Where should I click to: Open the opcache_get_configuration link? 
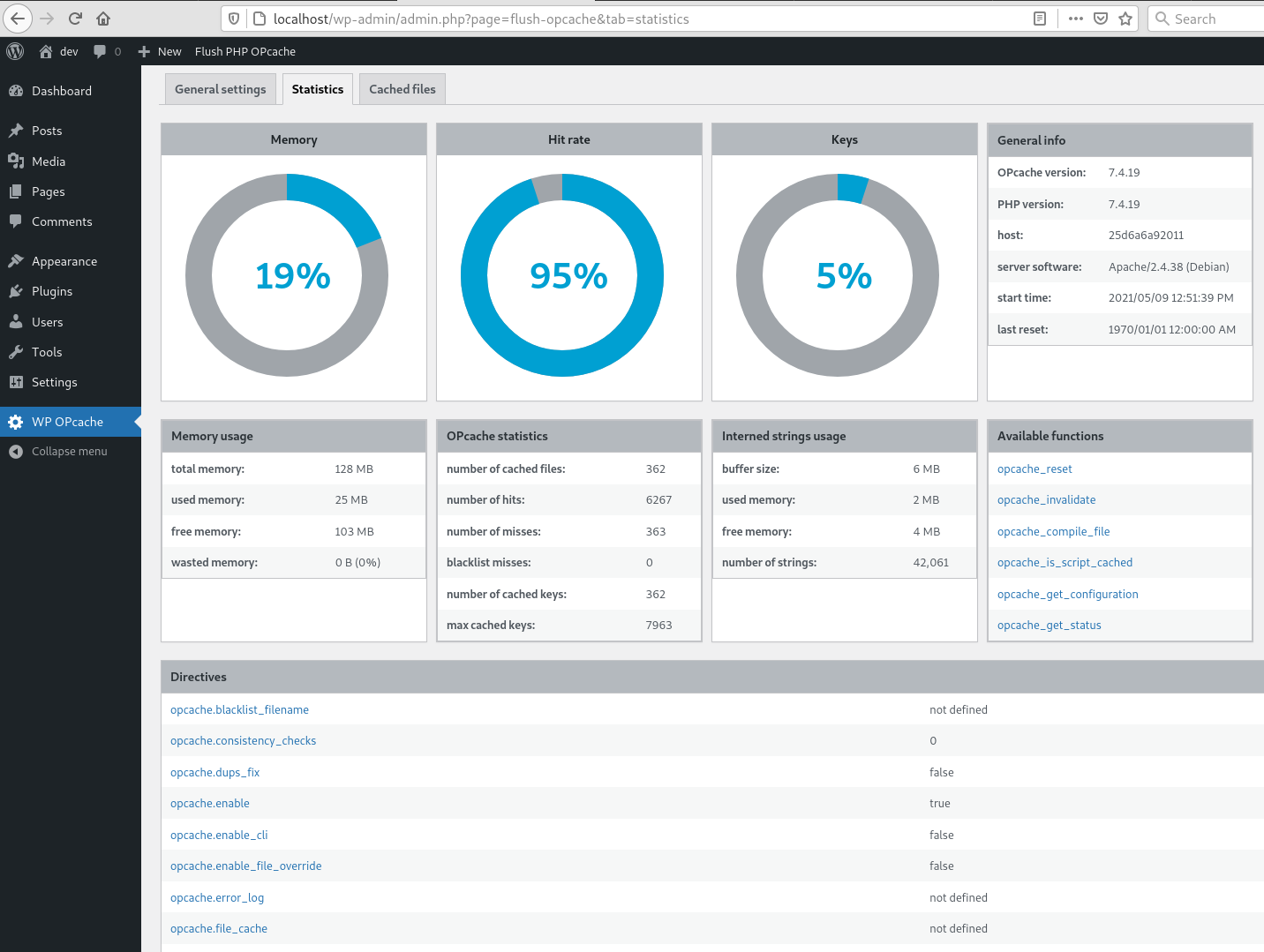(1067, 594)
